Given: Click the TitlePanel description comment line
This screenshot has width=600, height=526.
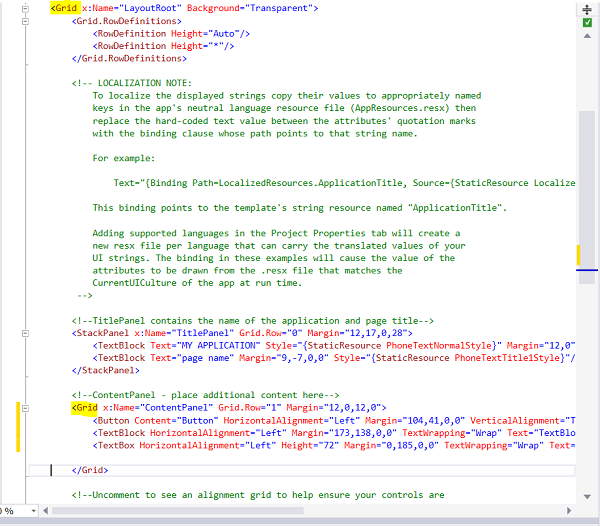Looking at the screenshot, I should [253, 321].
